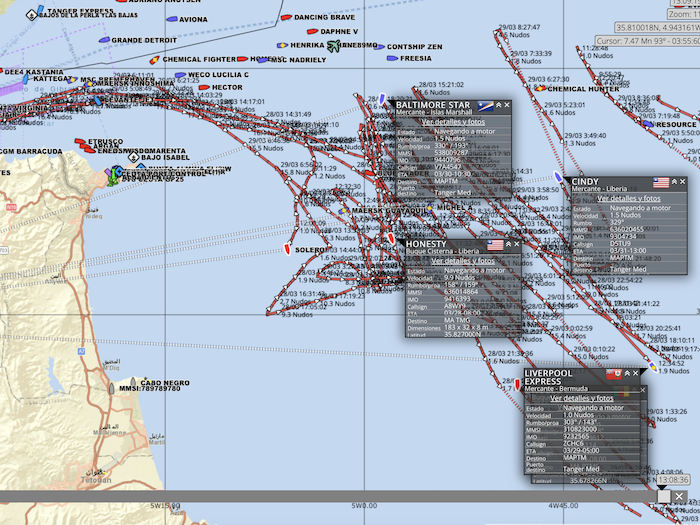Collapse the BALTIMORE STAR info popup
This screenshot has height=525, width=700.
499,105
